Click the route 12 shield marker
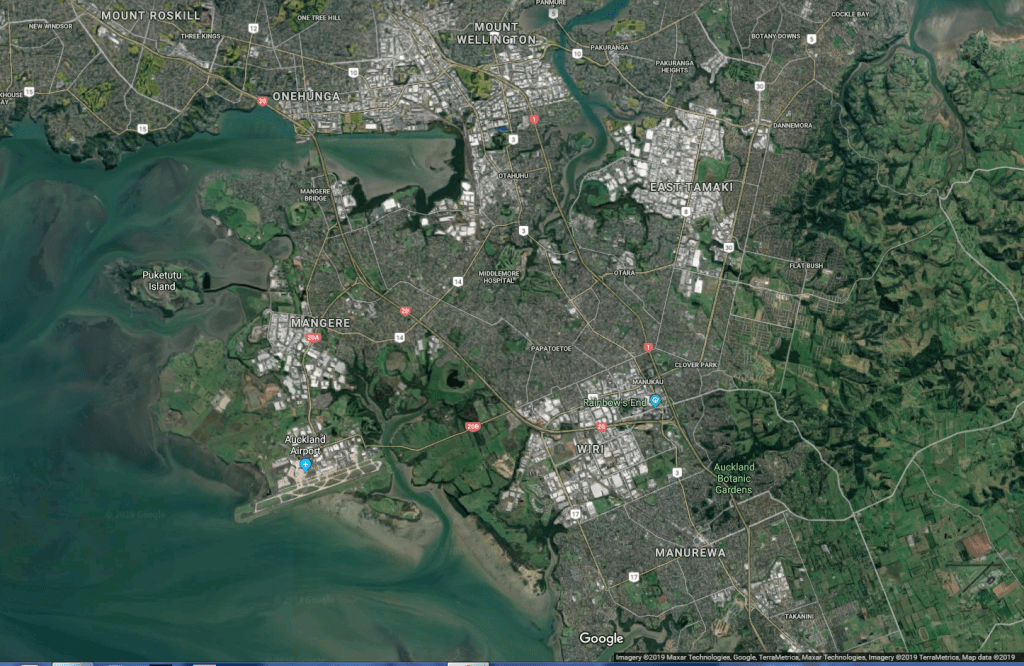1024x666 pixels. point(252,29)
